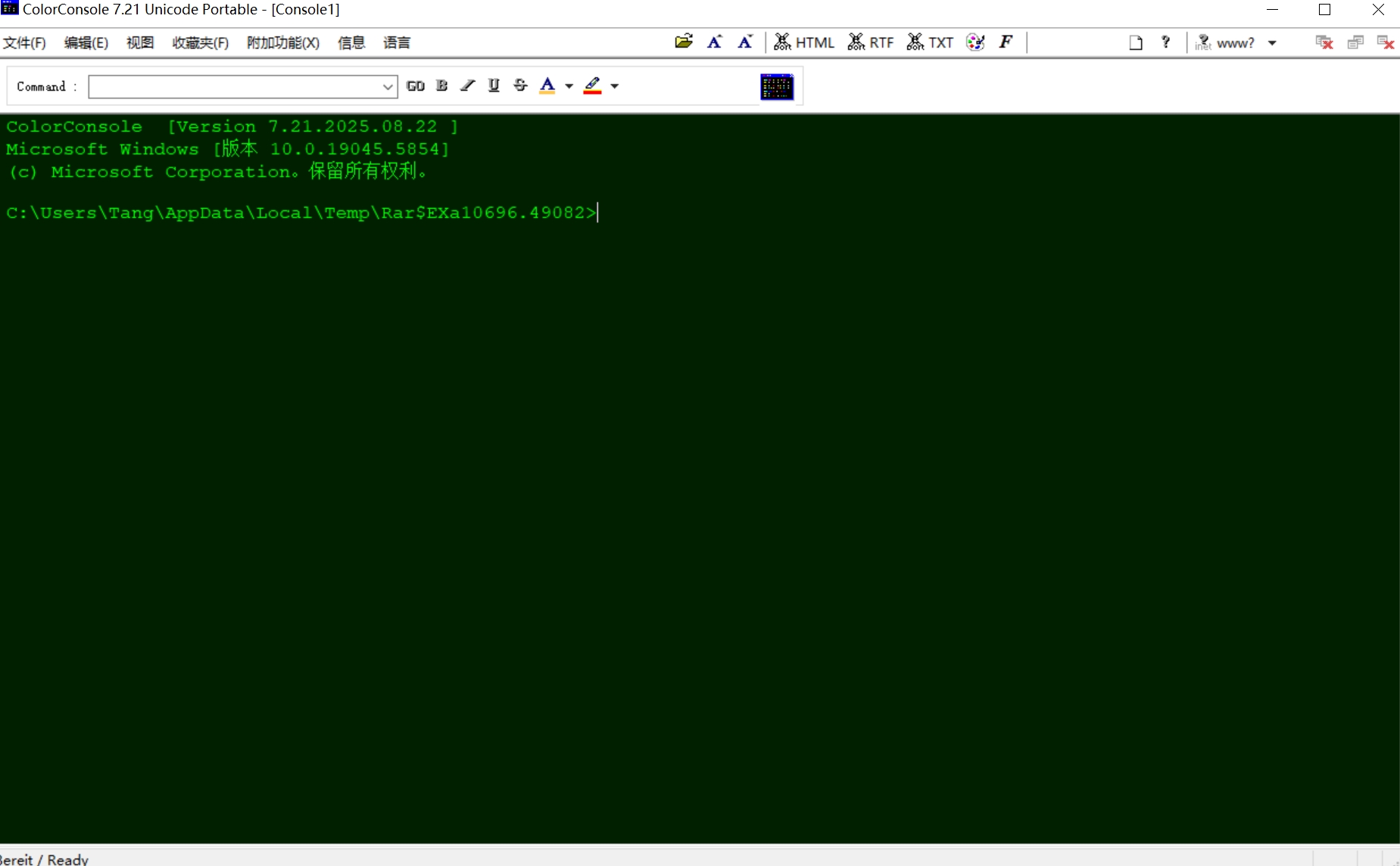
Task: Decrease the console font size
Action: [745, 42]
